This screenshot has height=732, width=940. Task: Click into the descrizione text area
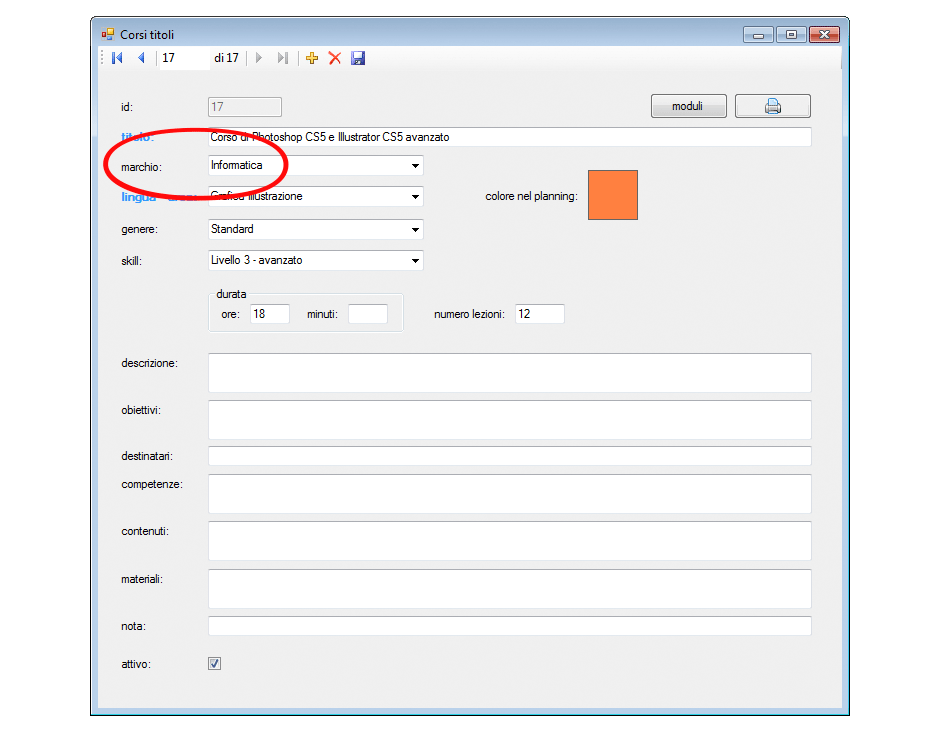tap(510, 373)
